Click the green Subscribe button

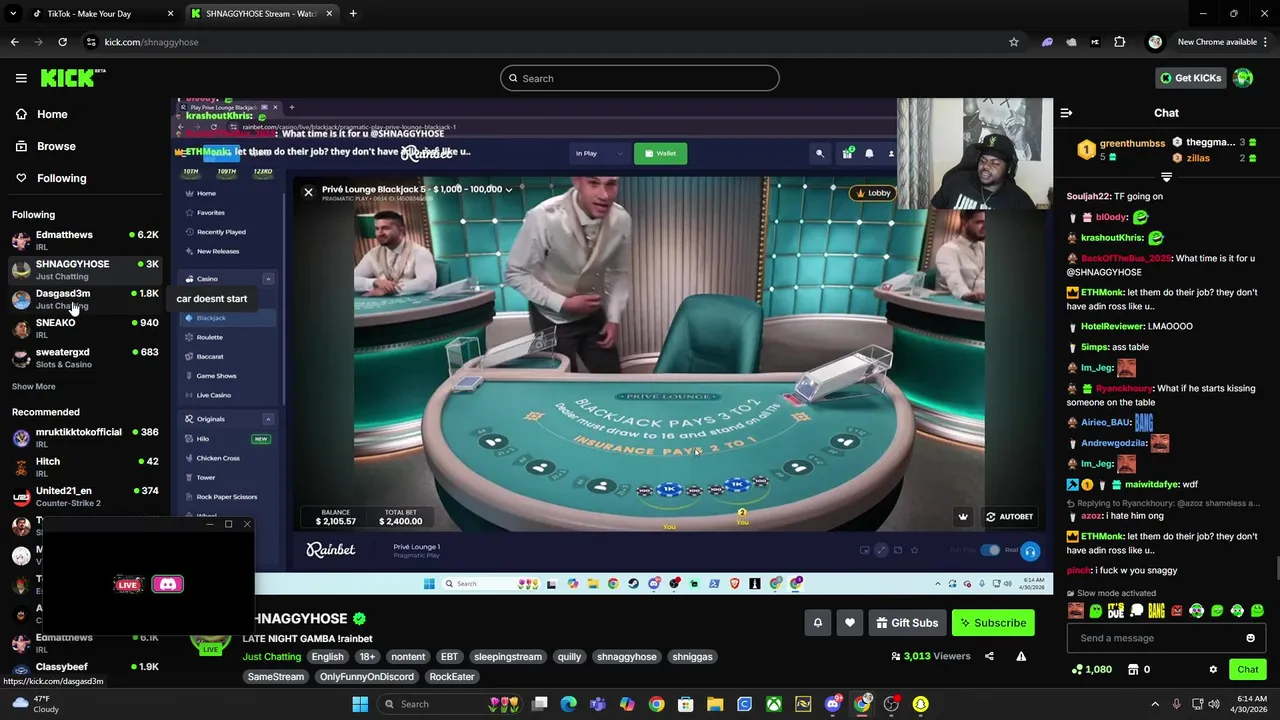click(x=993, y=623)
